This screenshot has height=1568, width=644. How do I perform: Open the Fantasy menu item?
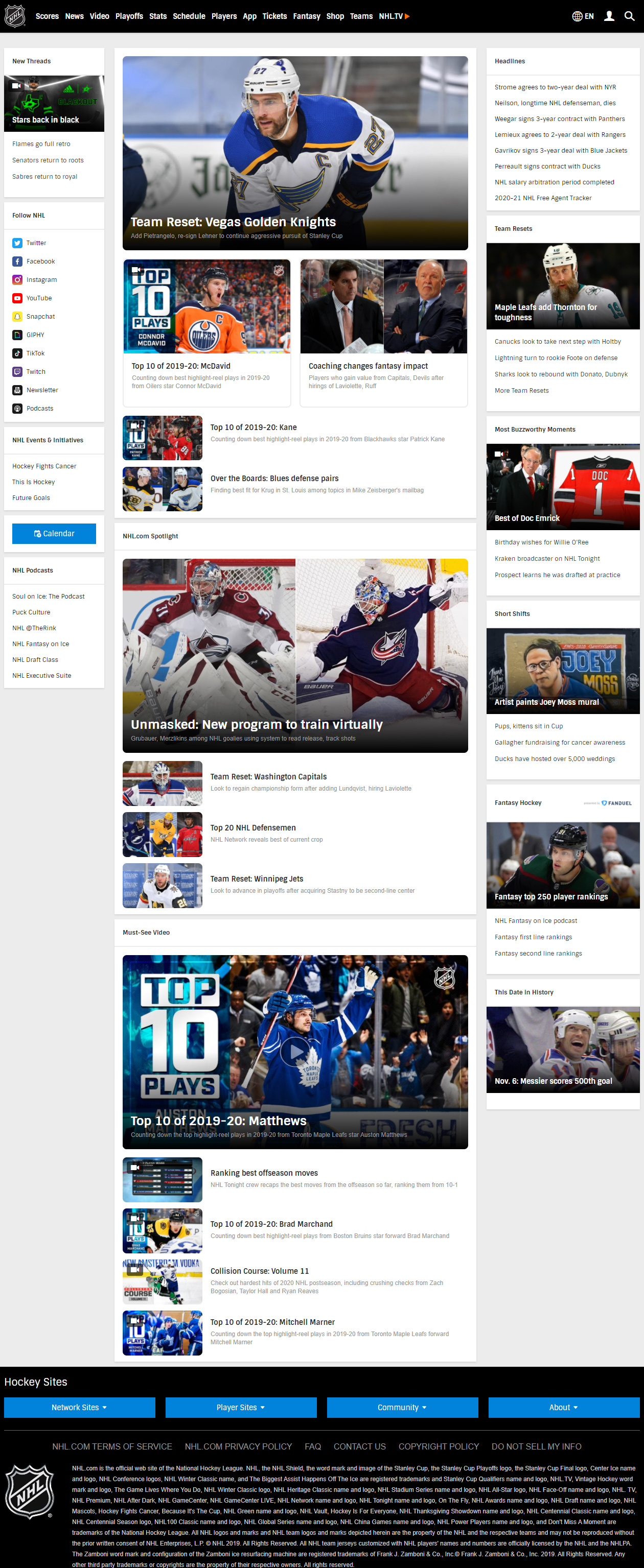307,16
